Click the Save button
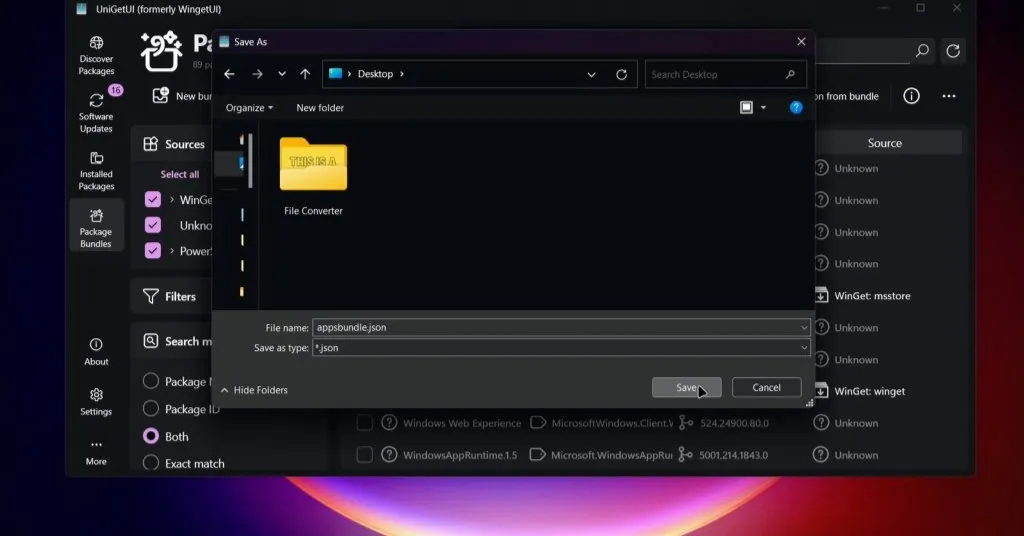1024x536 pixels. [686, 387]
